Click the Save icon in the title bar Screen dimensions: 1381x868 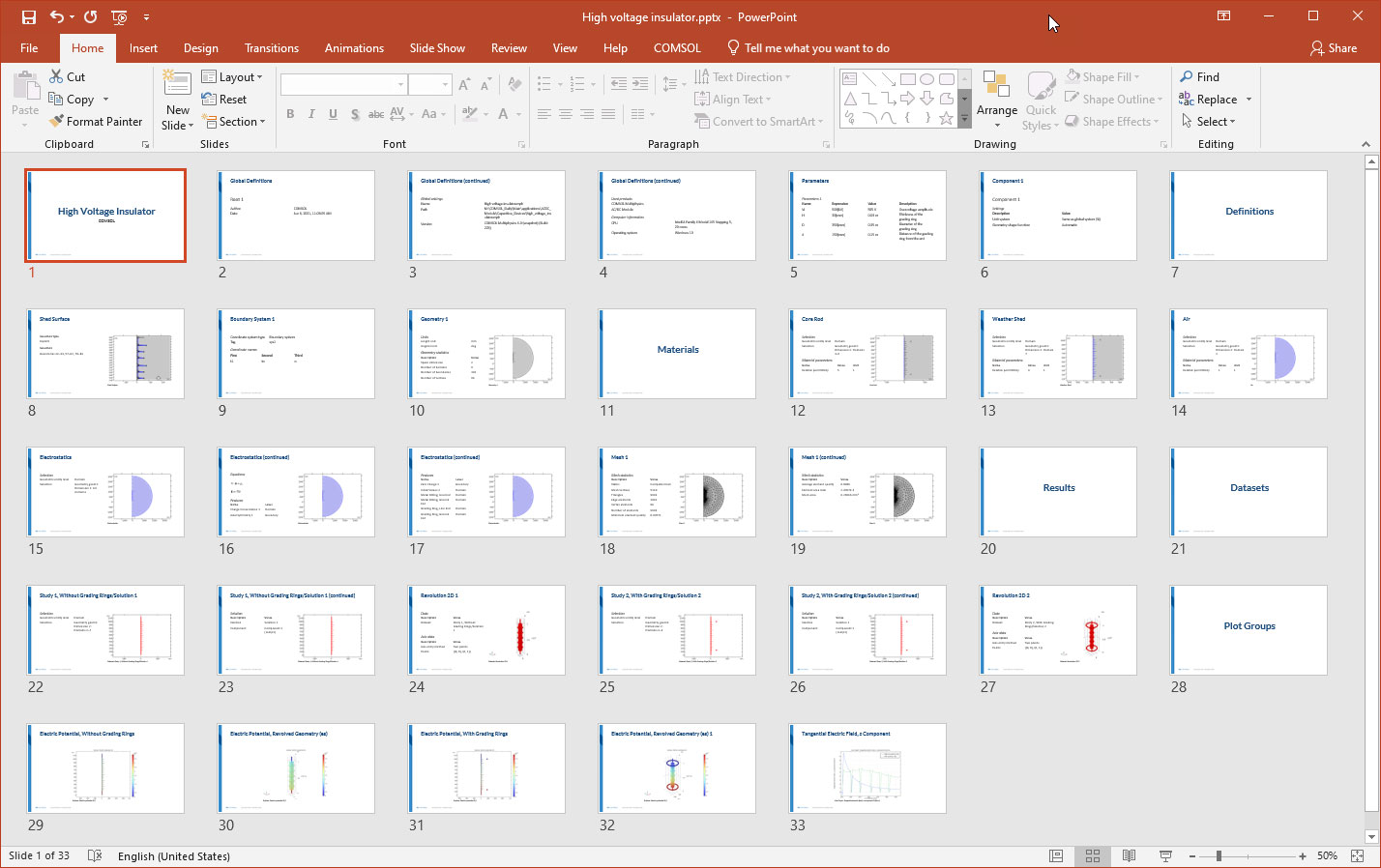click(x=29, y=17)
